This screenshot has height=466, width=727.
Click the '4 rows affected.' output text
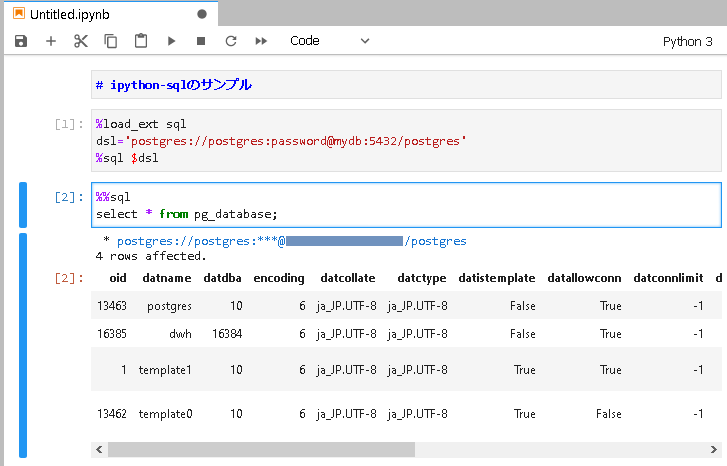point(151,256)
